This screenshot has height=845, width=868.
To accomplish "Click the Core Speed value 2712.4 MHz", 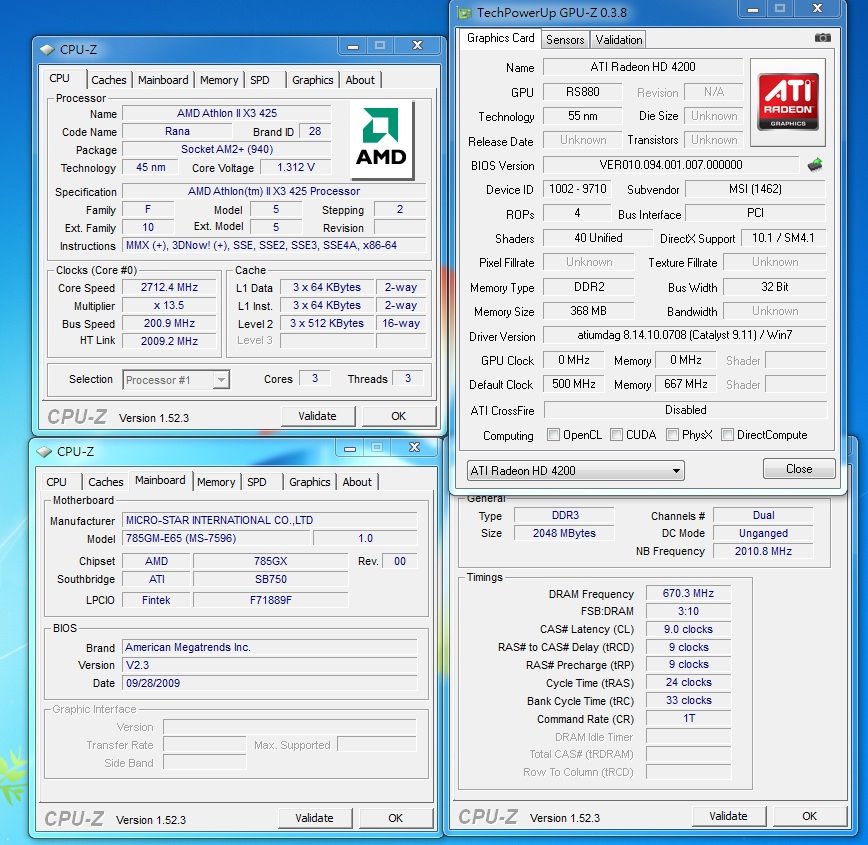I will click(x=169, y=287).
